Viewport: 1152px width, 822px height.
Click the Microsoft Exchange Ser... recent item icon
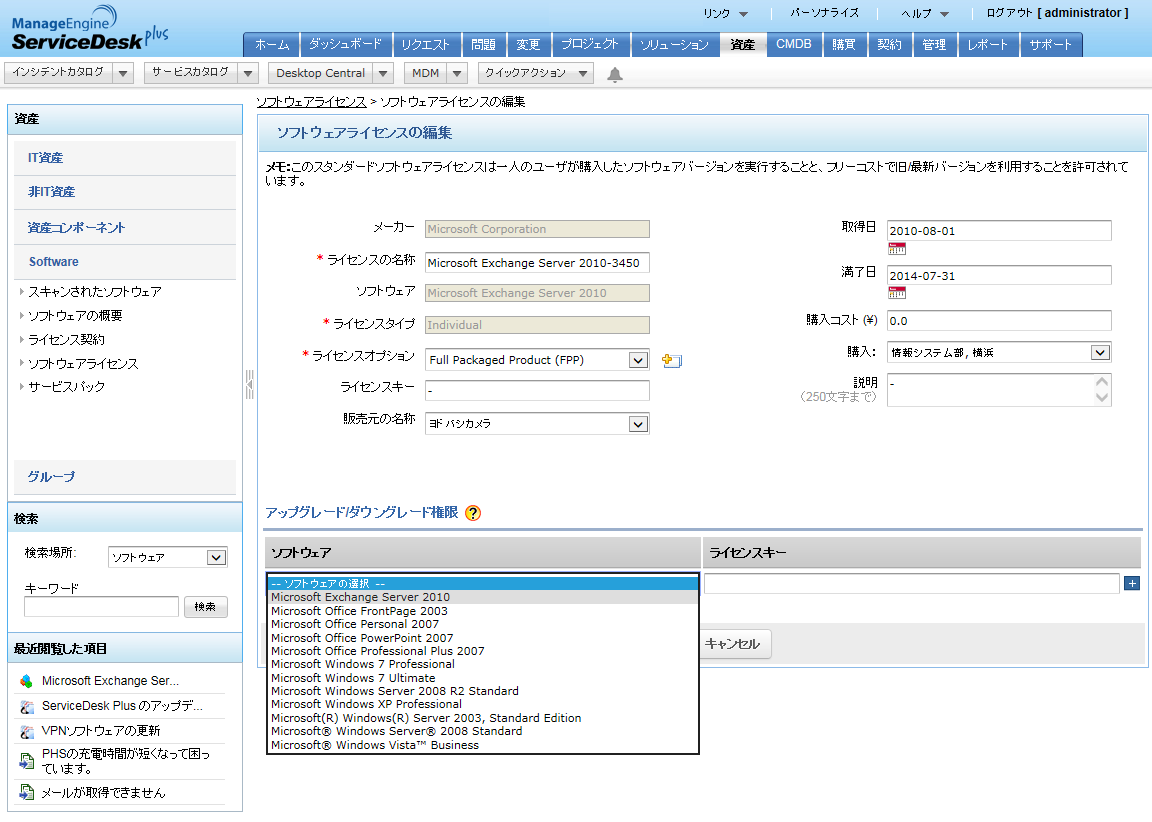point(26,681)
